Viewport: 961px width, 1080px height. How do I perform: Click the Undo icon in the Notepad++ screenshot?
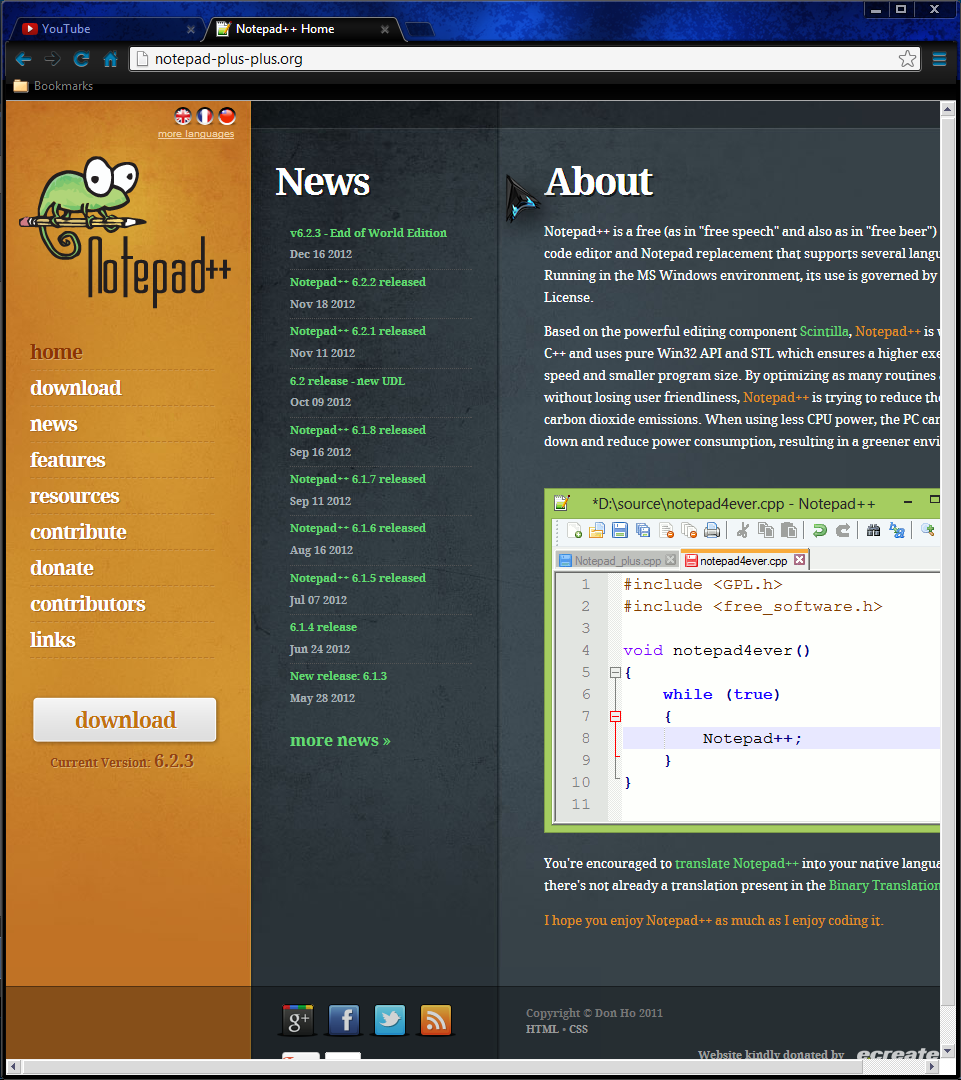(x=820, y=530)
